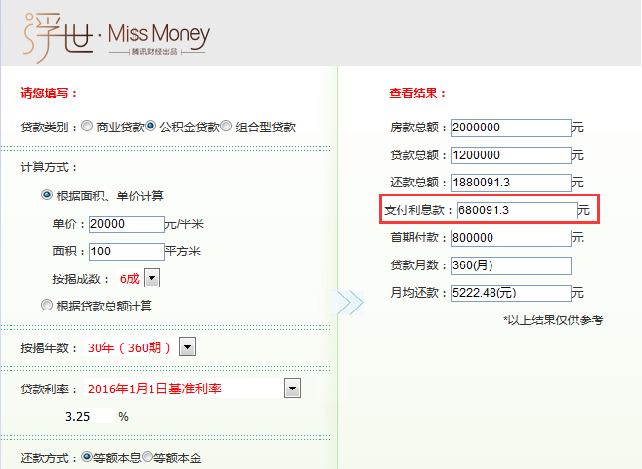
Task: Select 公积金贷款 loan type
Action: click(151, 127)
